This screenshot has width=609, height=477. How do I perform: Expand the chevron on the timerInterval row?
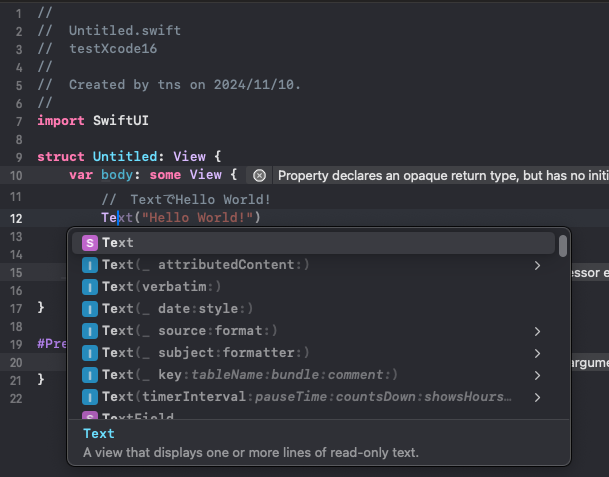(537, 397)
